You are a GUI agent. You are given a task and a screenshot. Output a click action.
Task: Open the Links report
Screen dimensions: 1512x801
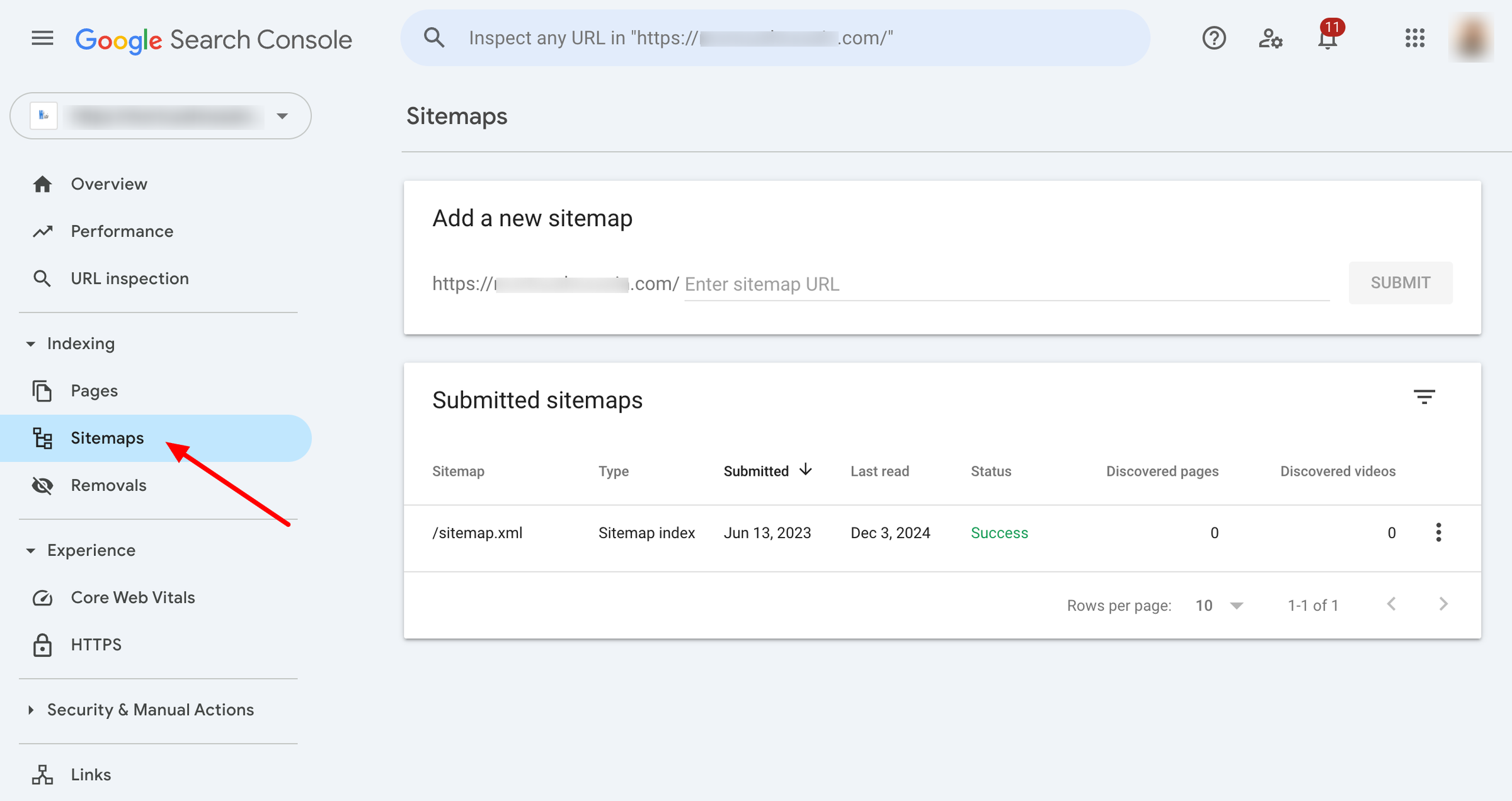(x=91, y=775)
